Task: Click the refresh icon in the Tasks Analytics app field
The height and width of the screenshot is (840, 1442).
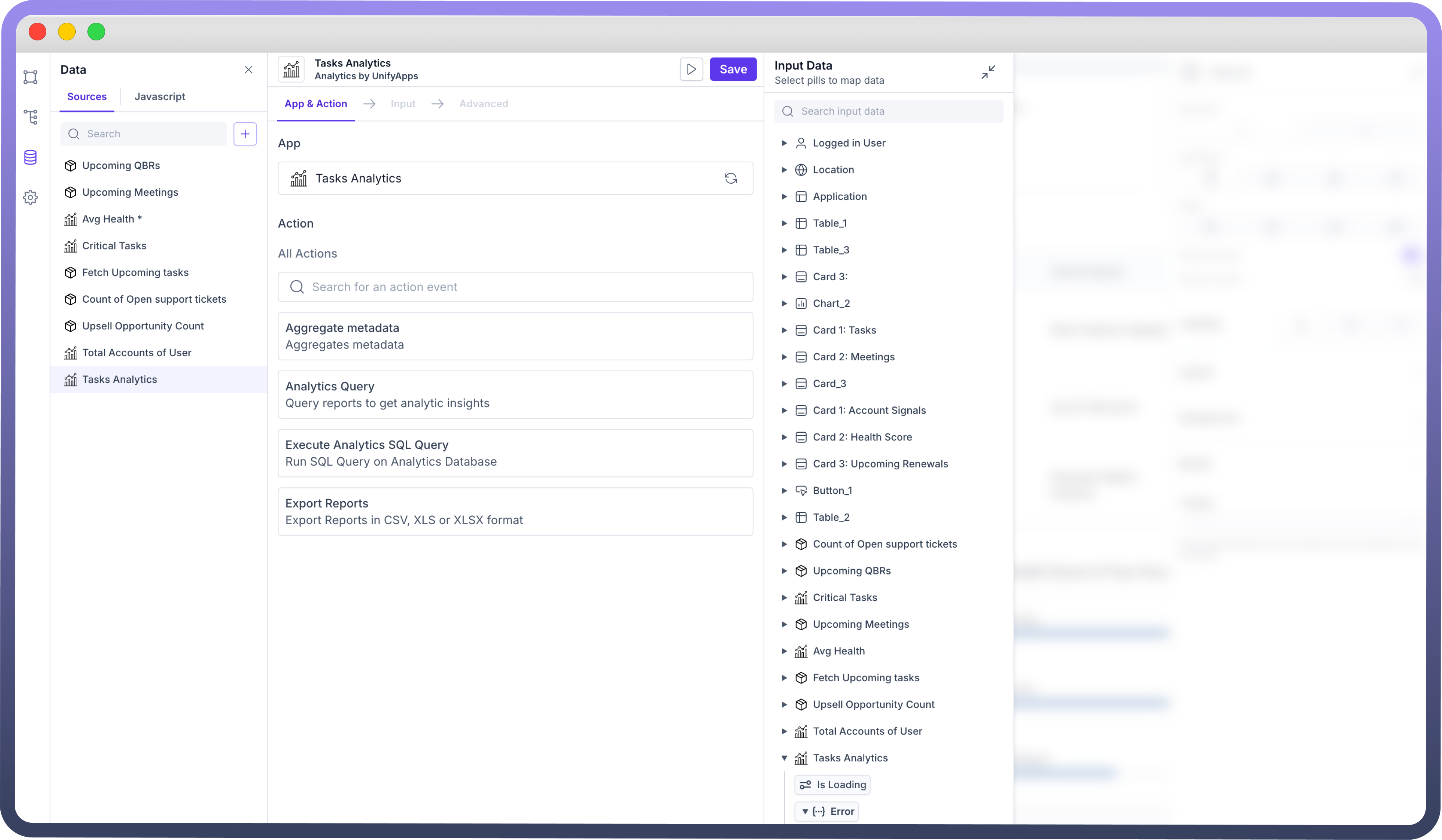Action: click(x=731, y=179)
